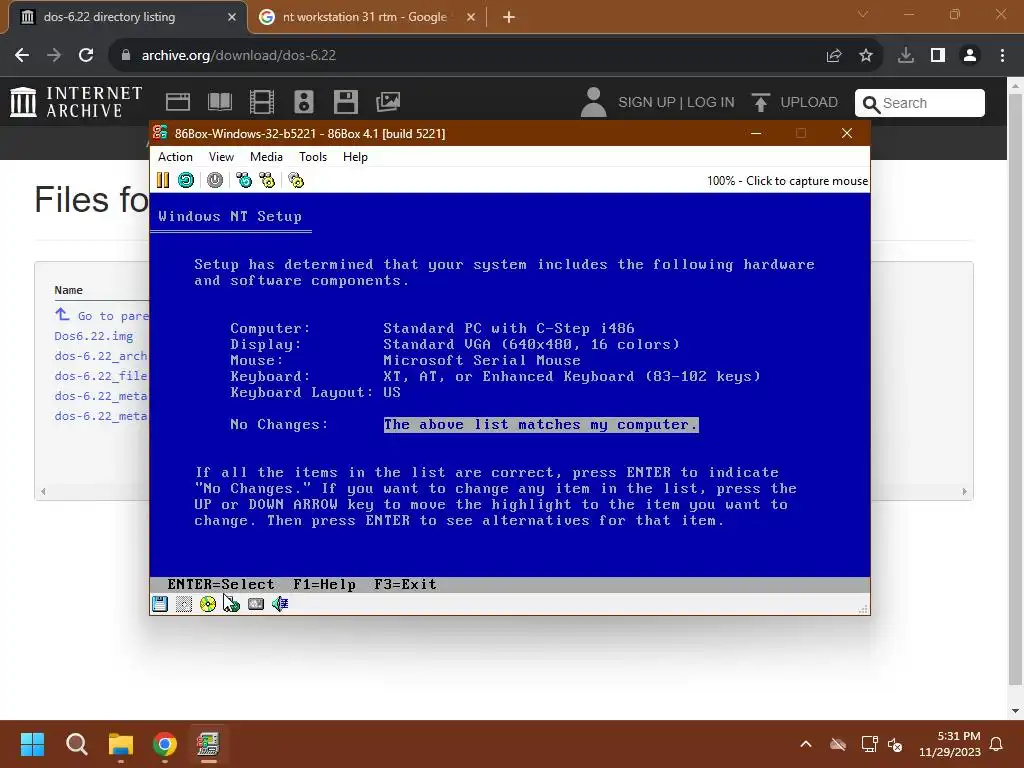Toggle Chrome side panel icon
Image resolution: width=1024 pixels, height=768 pixels.
(x=938, y=55)
